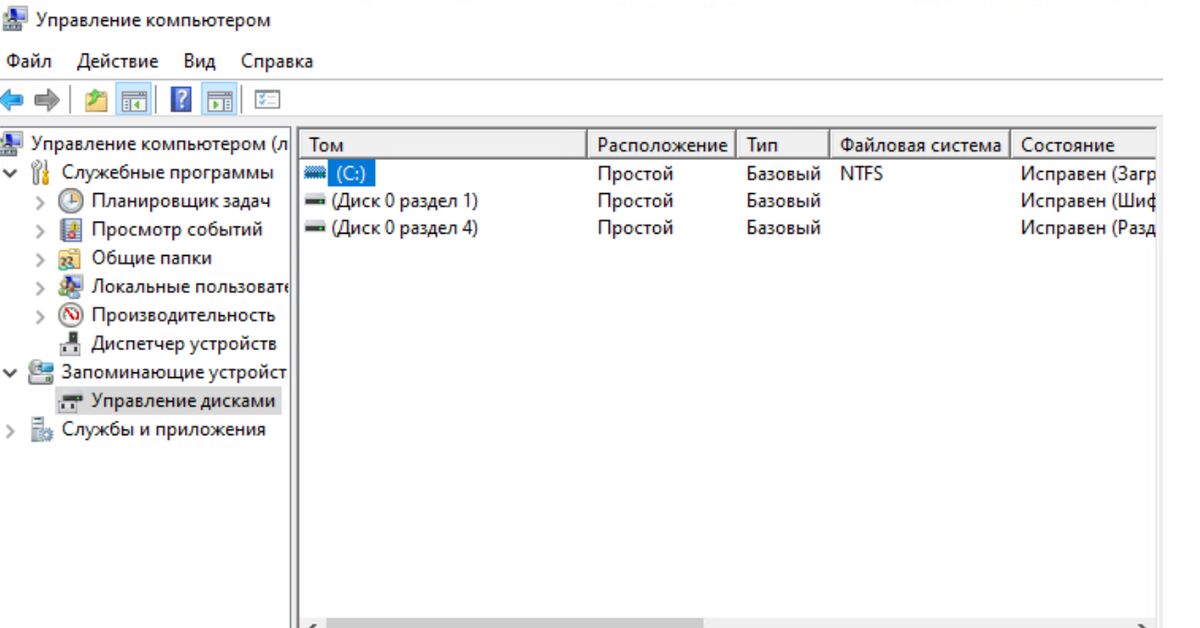
Task: Collapse the Служебные программы tree node
Action: point(10,173)
